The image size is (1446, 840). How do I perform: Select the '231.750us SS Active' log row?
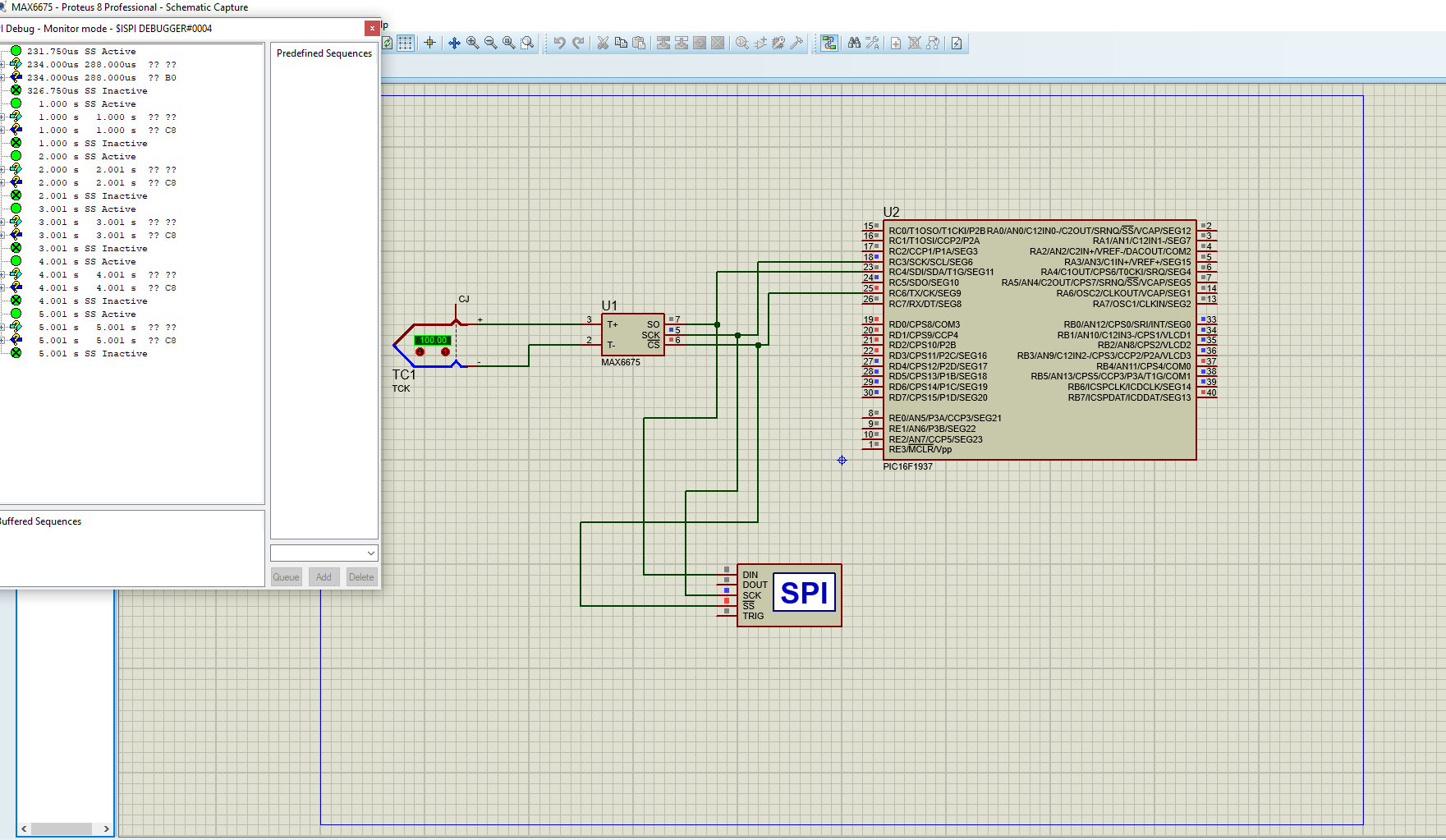click(81, 52)
